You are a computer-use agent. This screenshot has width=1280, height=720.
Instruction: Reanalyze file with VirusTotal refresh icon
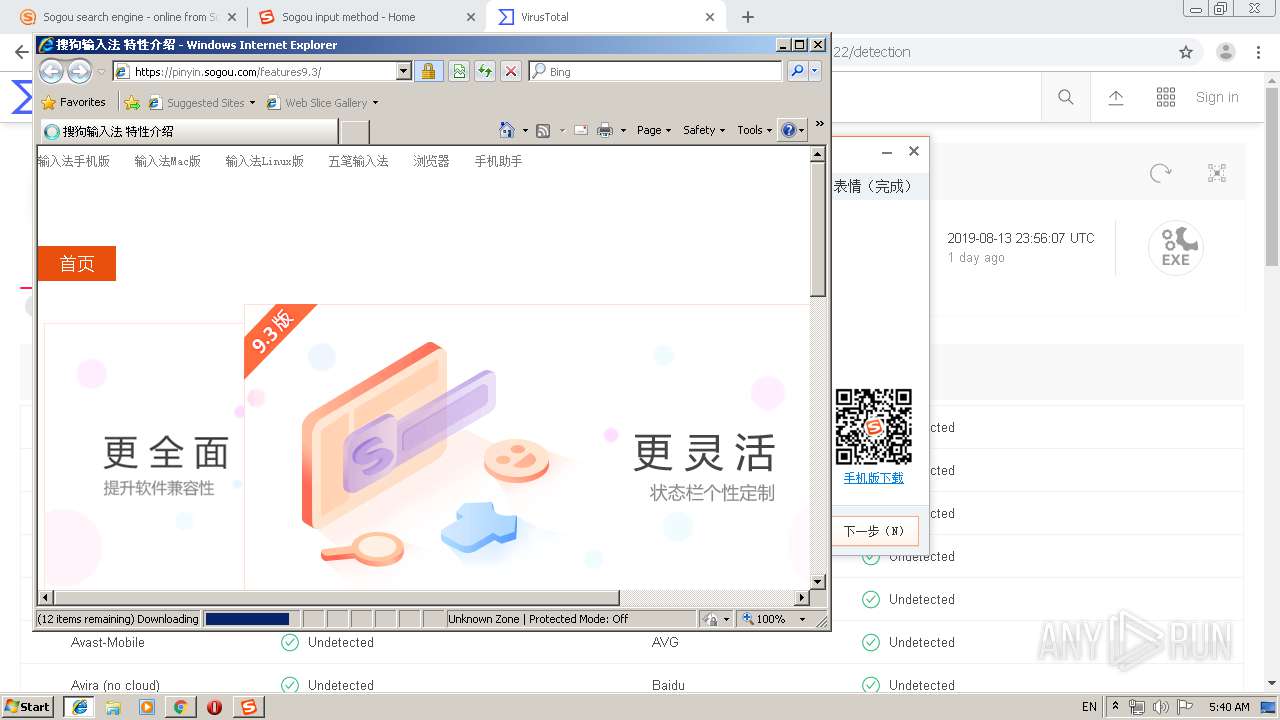pyautogui.click(x=1160, y=173)
